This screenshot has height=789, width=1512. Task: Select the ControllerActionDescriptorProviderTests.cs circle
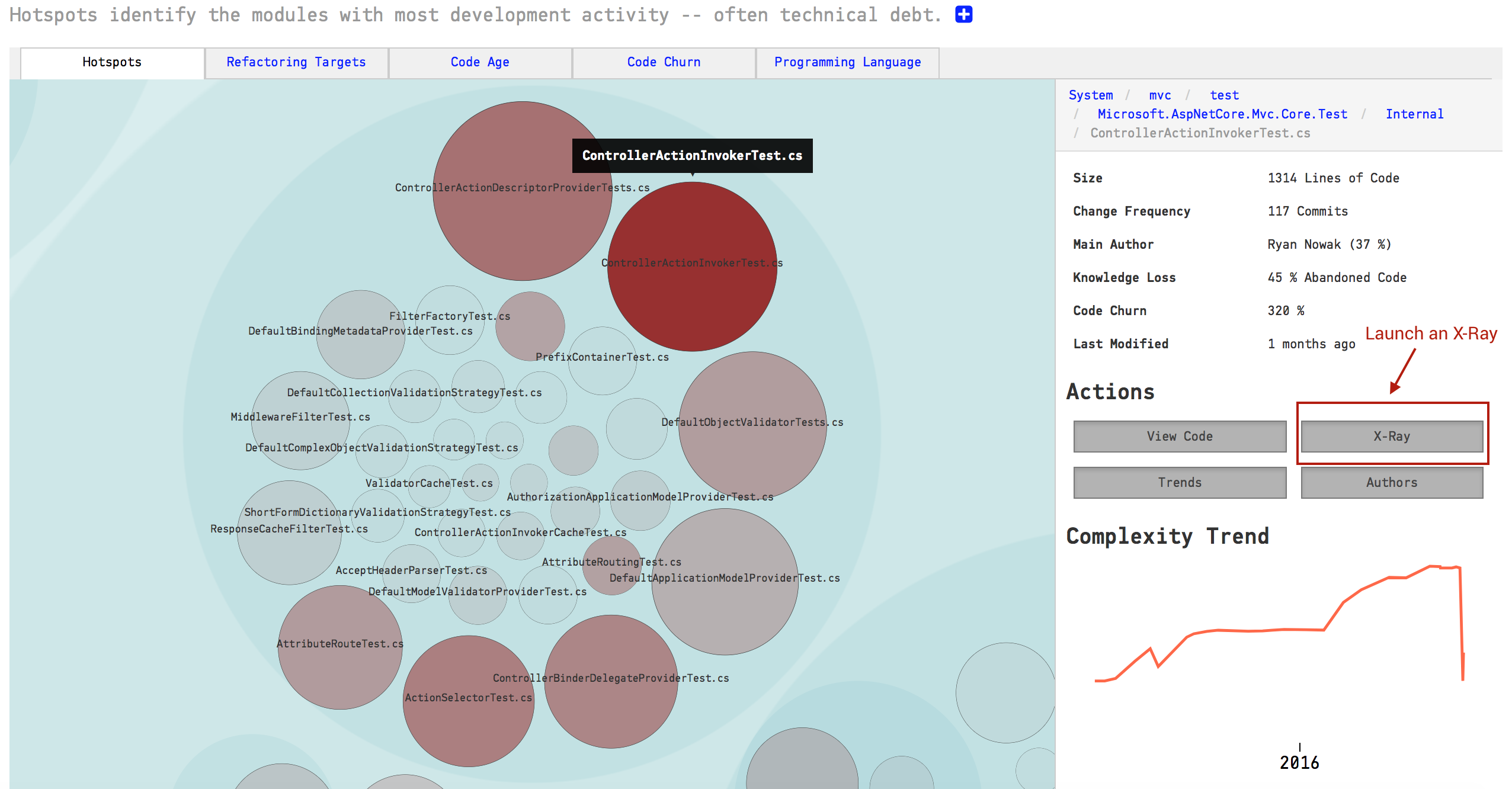pos(522,191)
